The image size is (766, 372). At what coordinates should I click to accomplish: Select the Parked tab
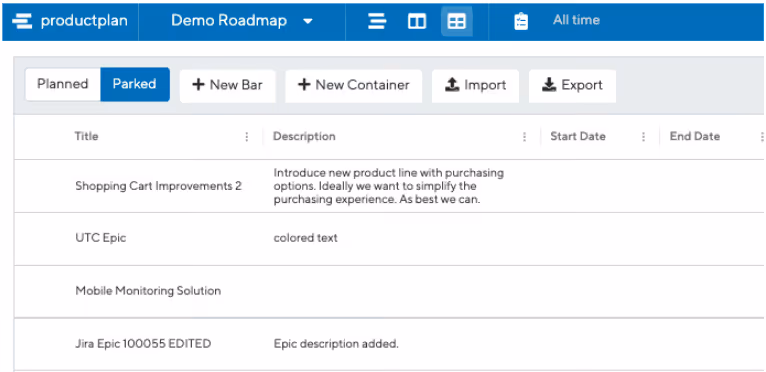[x=135, y=84]
